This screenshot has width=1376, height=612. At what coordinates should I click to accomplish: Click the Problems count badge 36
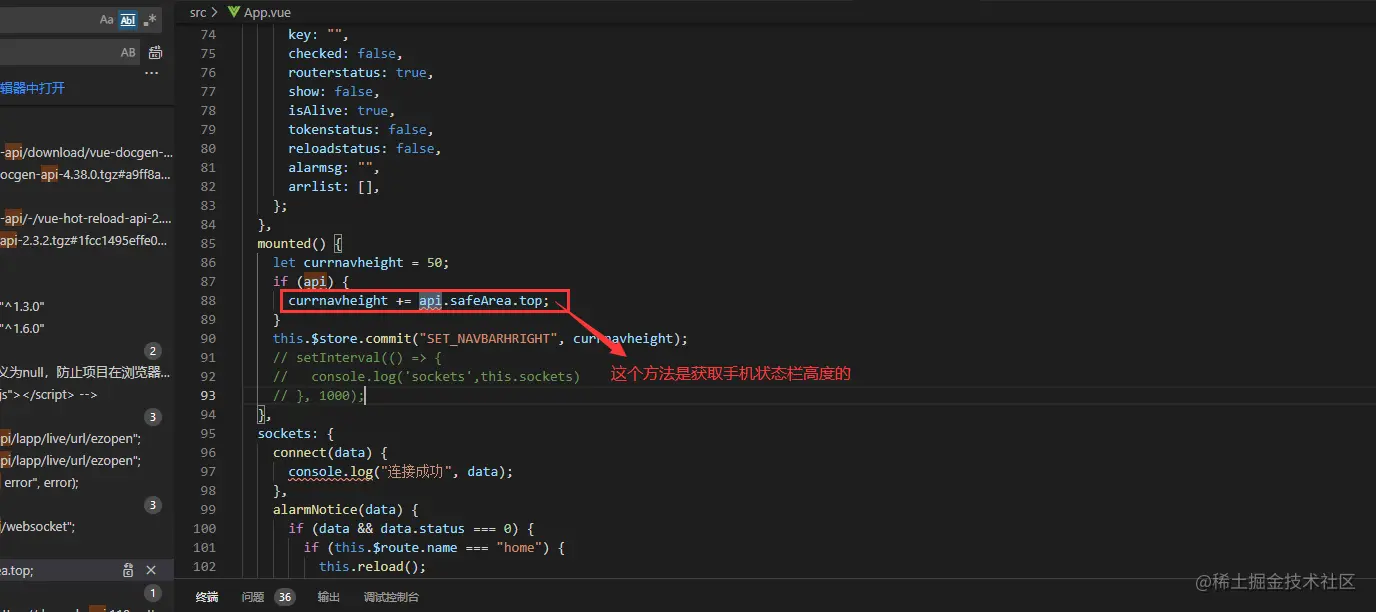point(285,597)
